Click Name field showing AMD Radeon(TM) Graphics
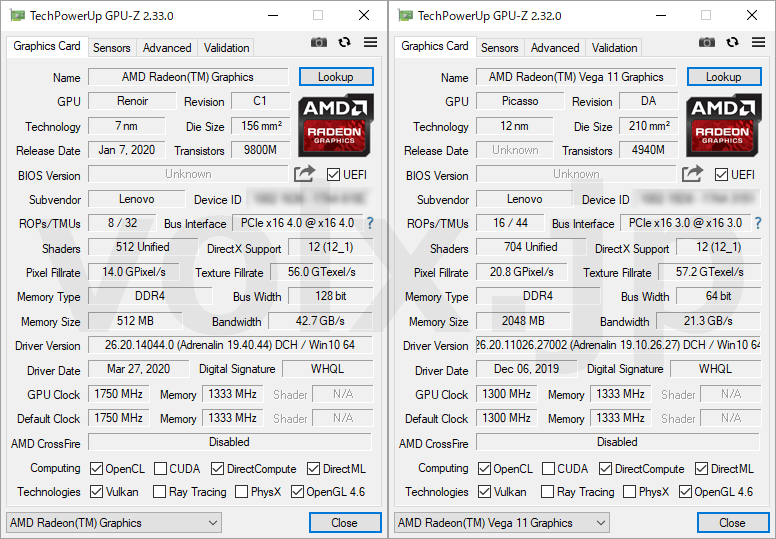Image resolution: width=776 pixels, height=539 pixels. (188, 77)
